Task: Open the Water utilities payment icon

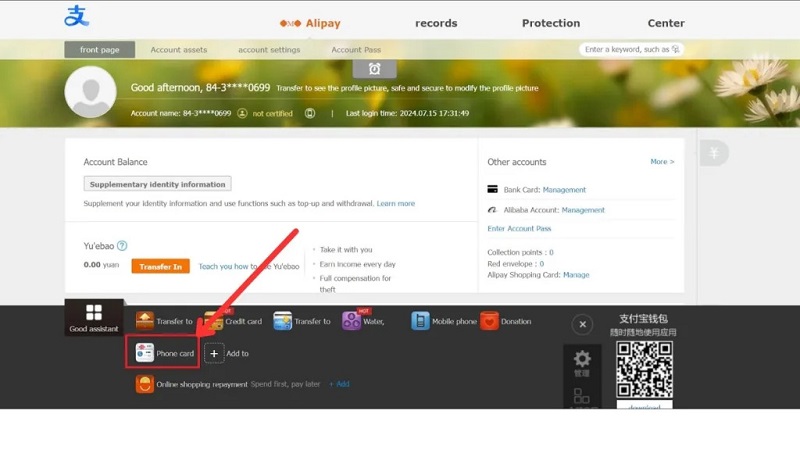Action: tap(352, 321)
